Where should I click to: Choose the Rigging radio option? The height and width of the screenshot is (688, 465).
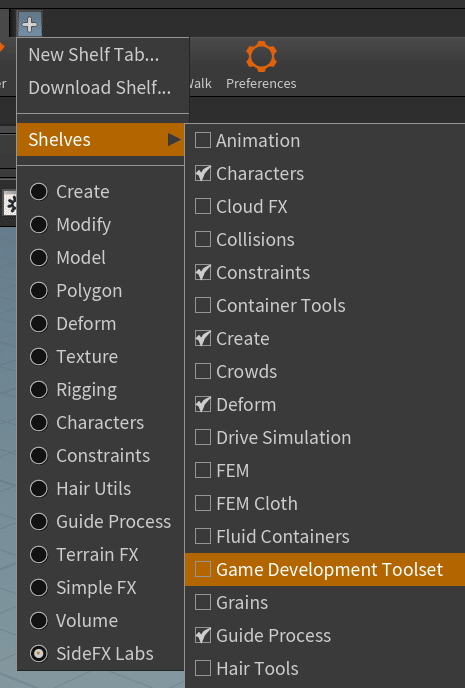pos(39,390)
